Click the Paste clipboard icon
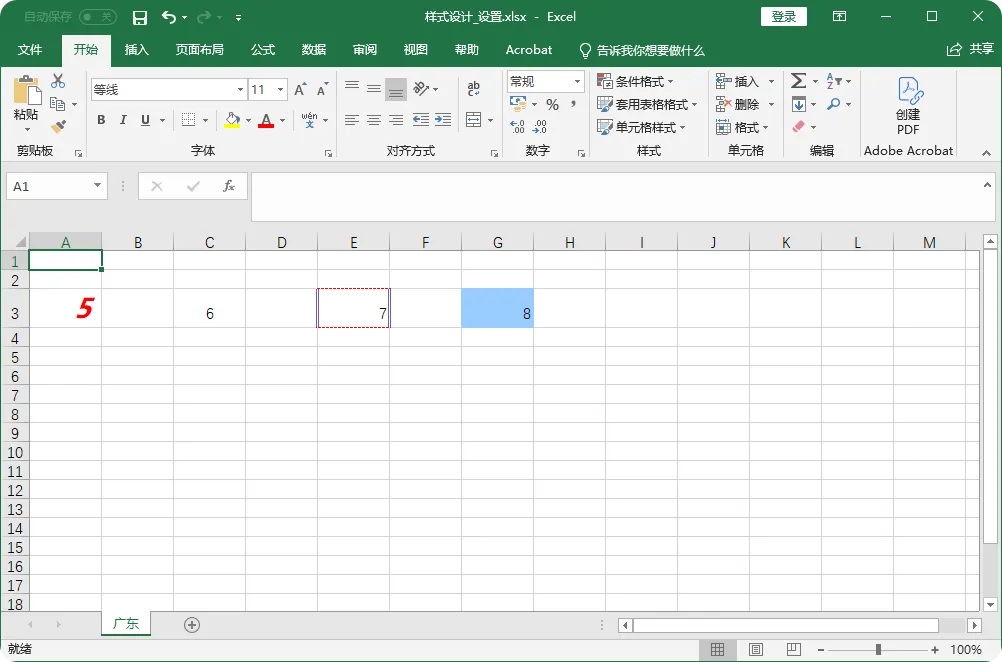This screenshot has width=1002, height=662. tap(27, 89)
